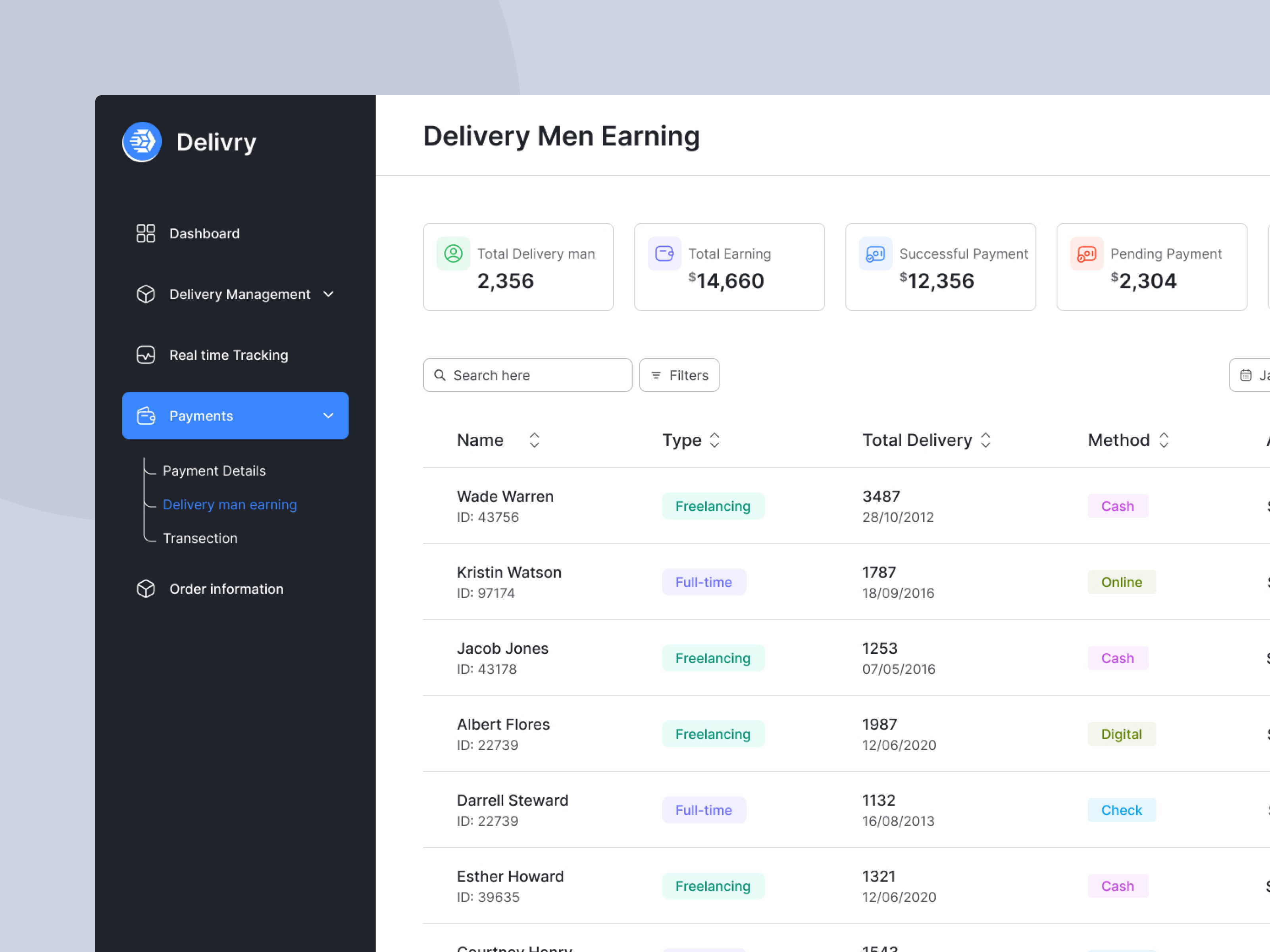
Task: Click the Pending Payment red icon
Action: [x=1086, y=253]
